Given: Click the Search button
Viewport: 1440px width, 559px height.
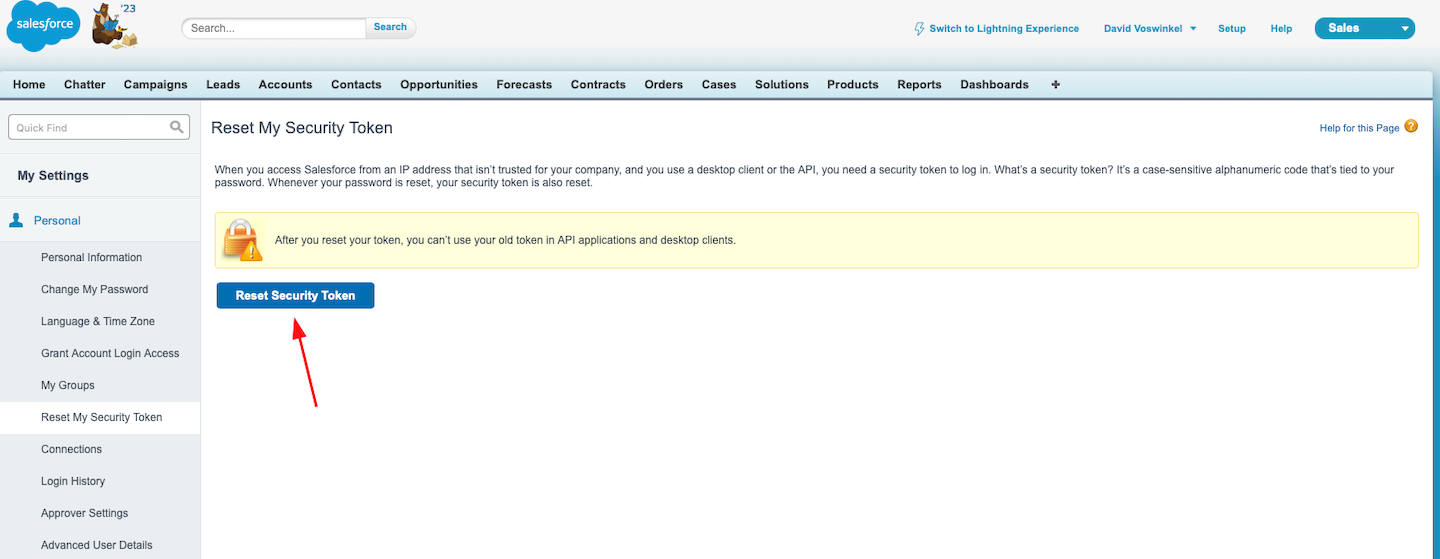Looking at the screenshot, I should [390, 28].
